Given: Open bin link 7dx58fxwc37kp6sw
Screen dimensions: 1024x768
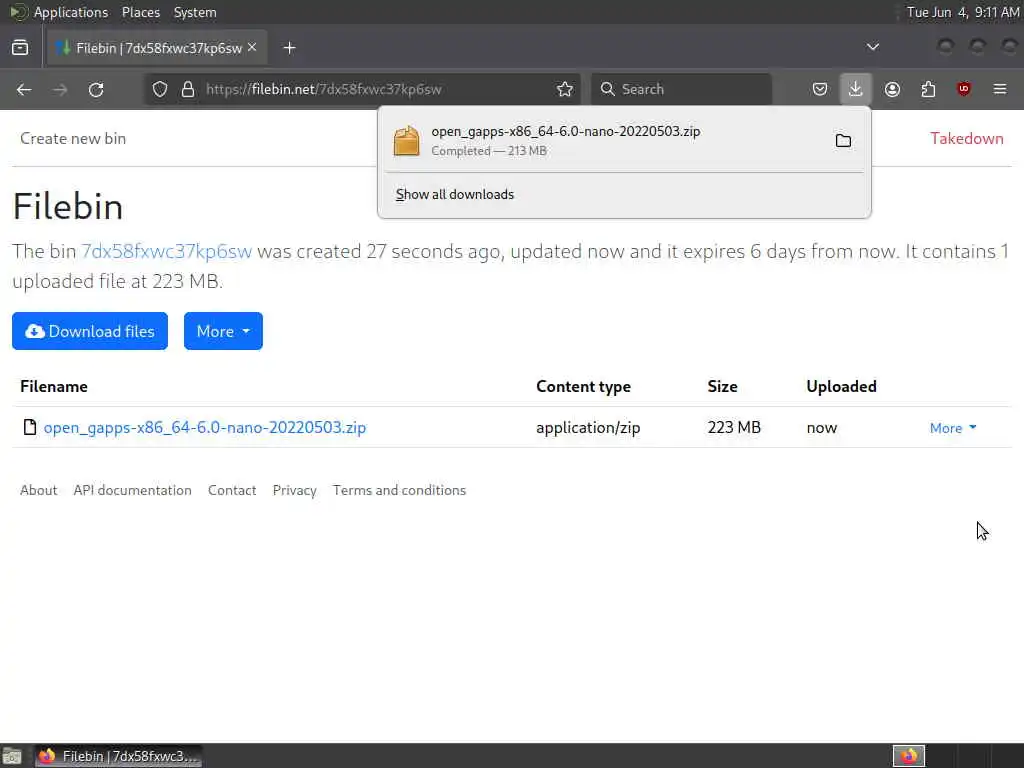Looking at the screenshot, I should [166, 251].
